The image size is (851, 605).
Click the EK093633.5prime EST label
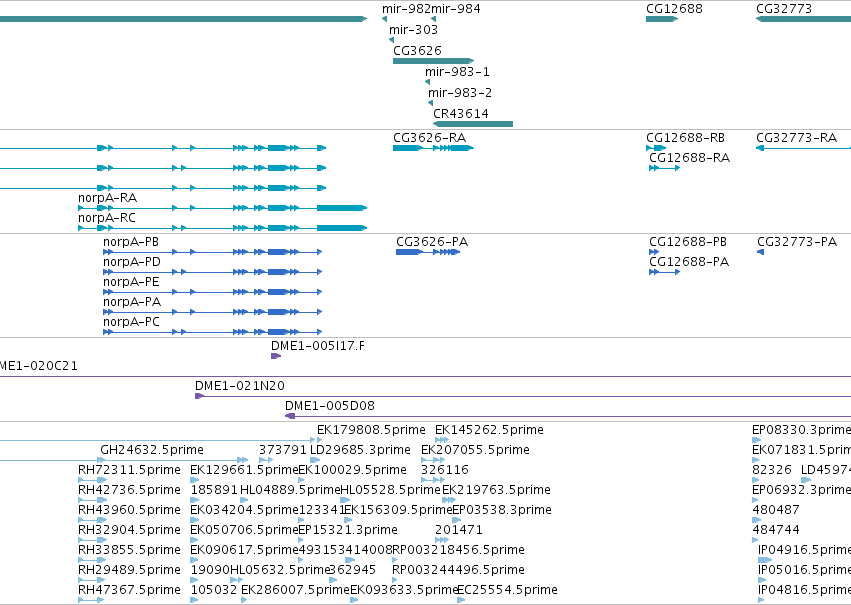404,591
